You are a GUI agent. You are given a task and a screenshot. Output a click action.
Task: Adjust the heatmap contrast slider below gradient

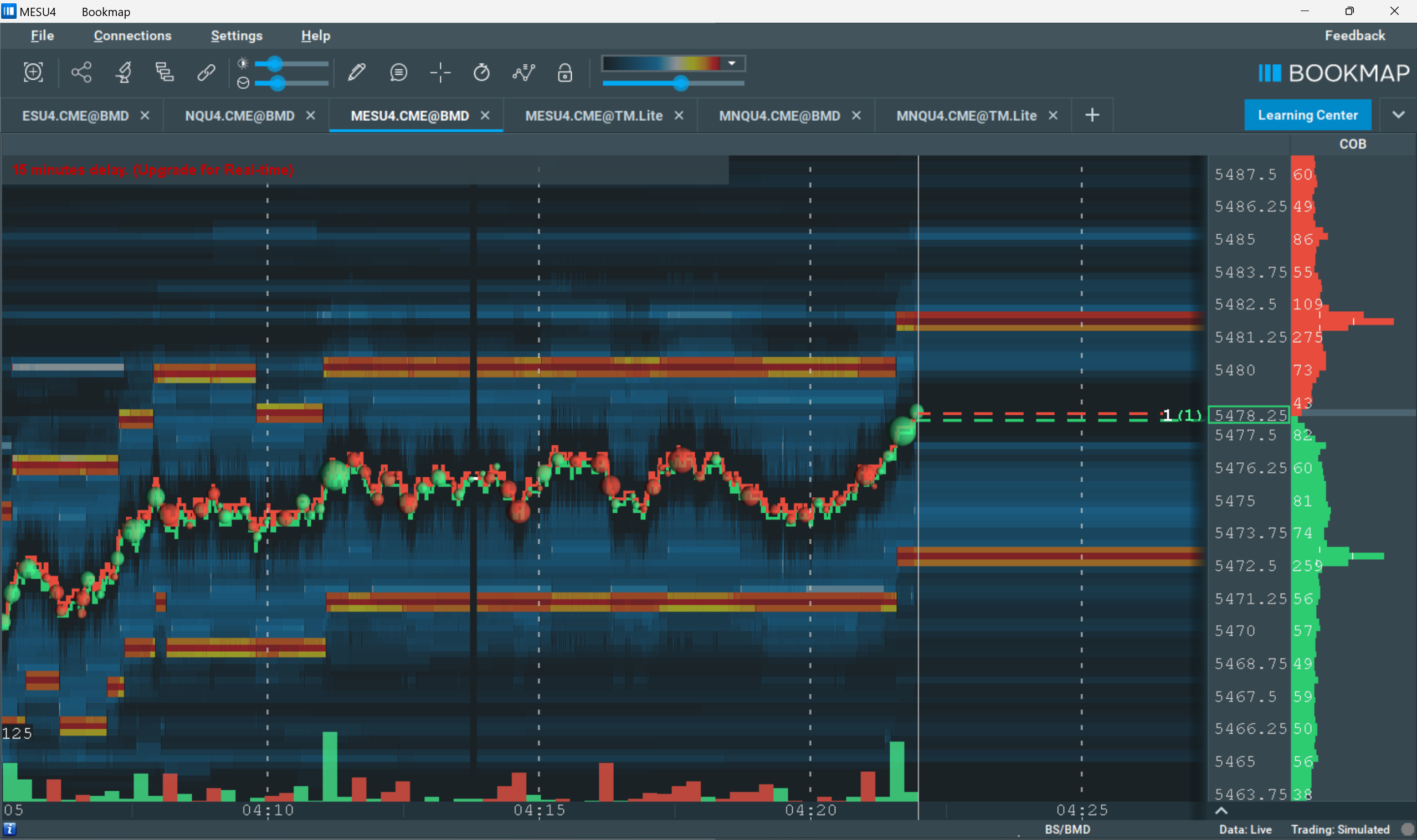click(x=673, y=83)
